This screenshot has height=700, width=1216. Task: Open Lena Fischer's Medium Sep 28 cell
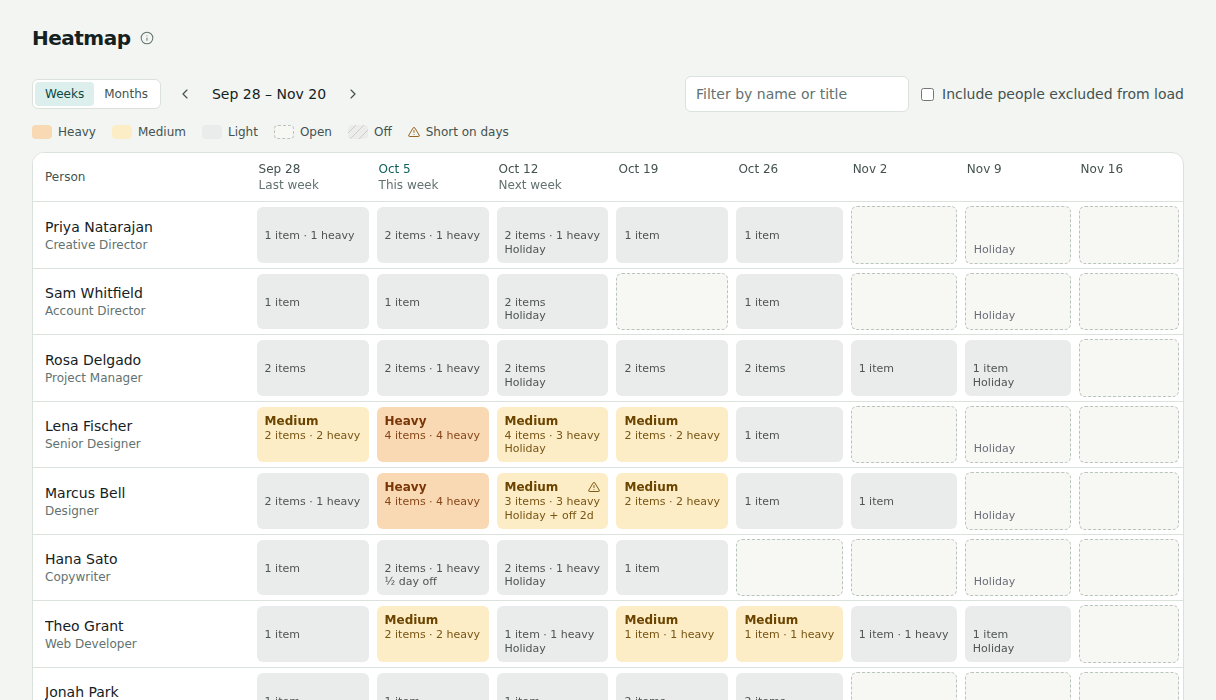[x=313, y=434]
